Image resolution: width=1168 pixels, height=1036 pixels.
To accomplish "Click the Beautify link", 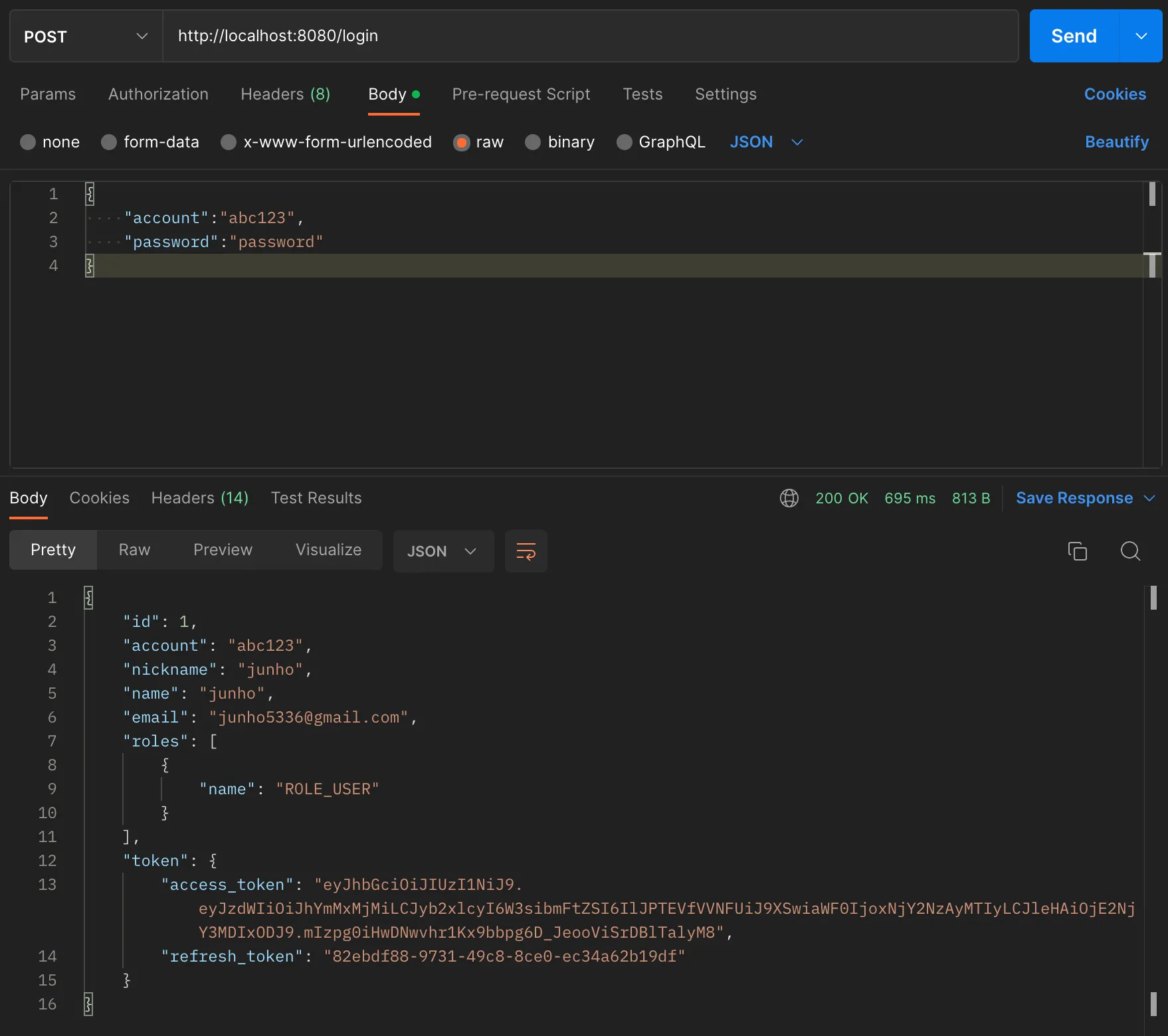I will (x=1116, y=142).
